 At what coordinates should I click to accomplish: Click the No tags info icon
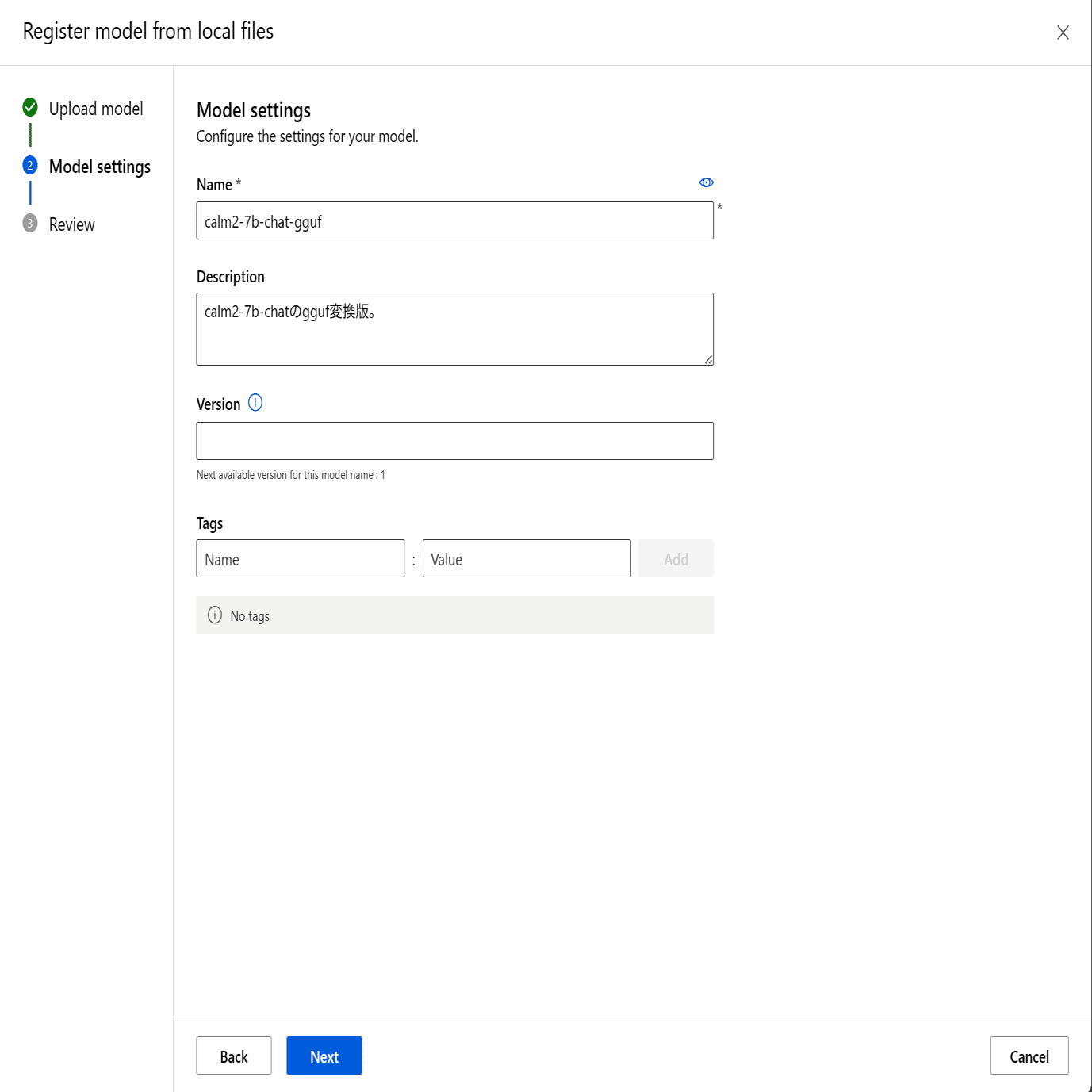coord(215,615)
